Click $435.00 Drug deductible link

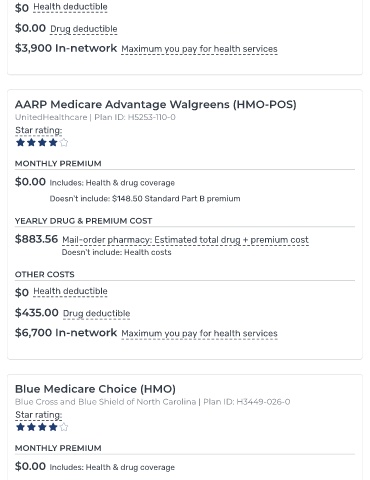[97, 313]
